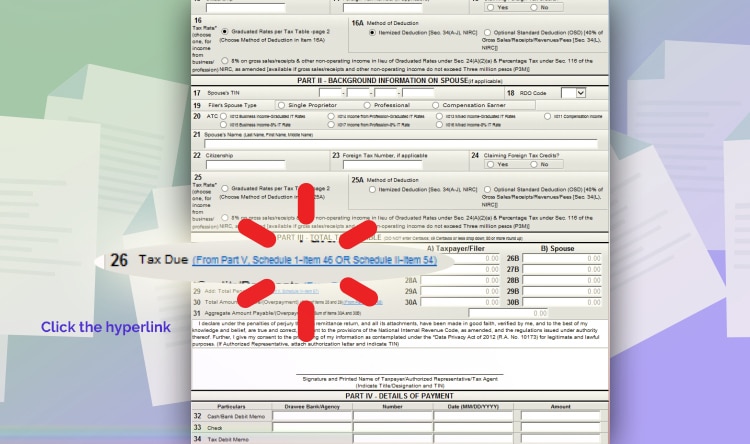
Task: Select Optional Standard Deduction in item 25A
Action: 488,189
